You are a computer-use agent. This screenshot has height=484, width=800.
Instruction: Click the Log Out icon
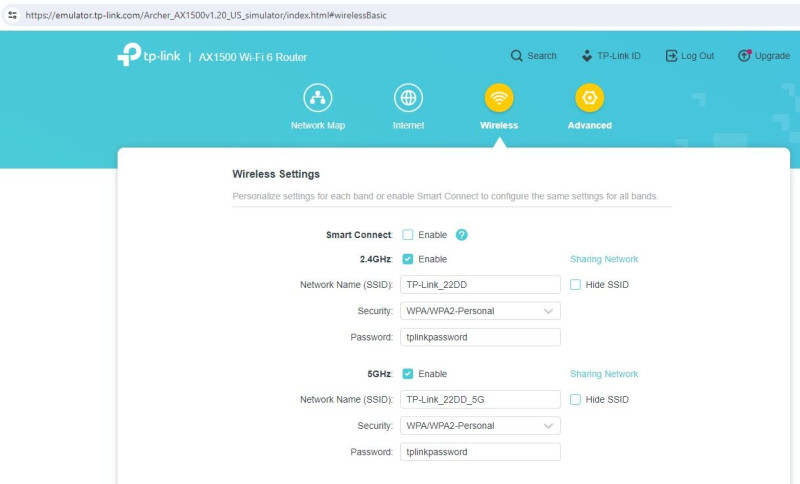671,56
